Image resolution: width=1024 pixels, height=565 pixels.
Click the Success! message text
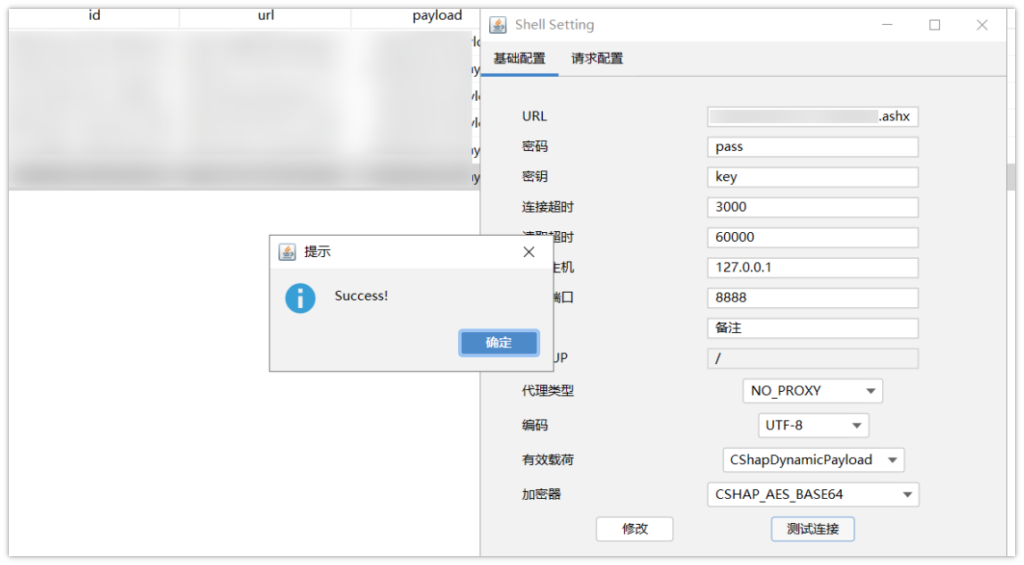pos(361,296)
